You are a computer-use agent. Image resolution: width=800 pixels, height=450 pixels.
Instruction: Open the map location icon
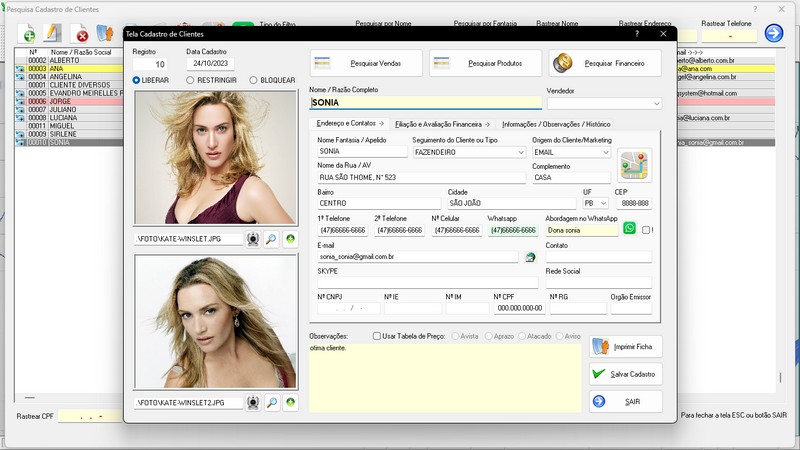pos(634,164)
